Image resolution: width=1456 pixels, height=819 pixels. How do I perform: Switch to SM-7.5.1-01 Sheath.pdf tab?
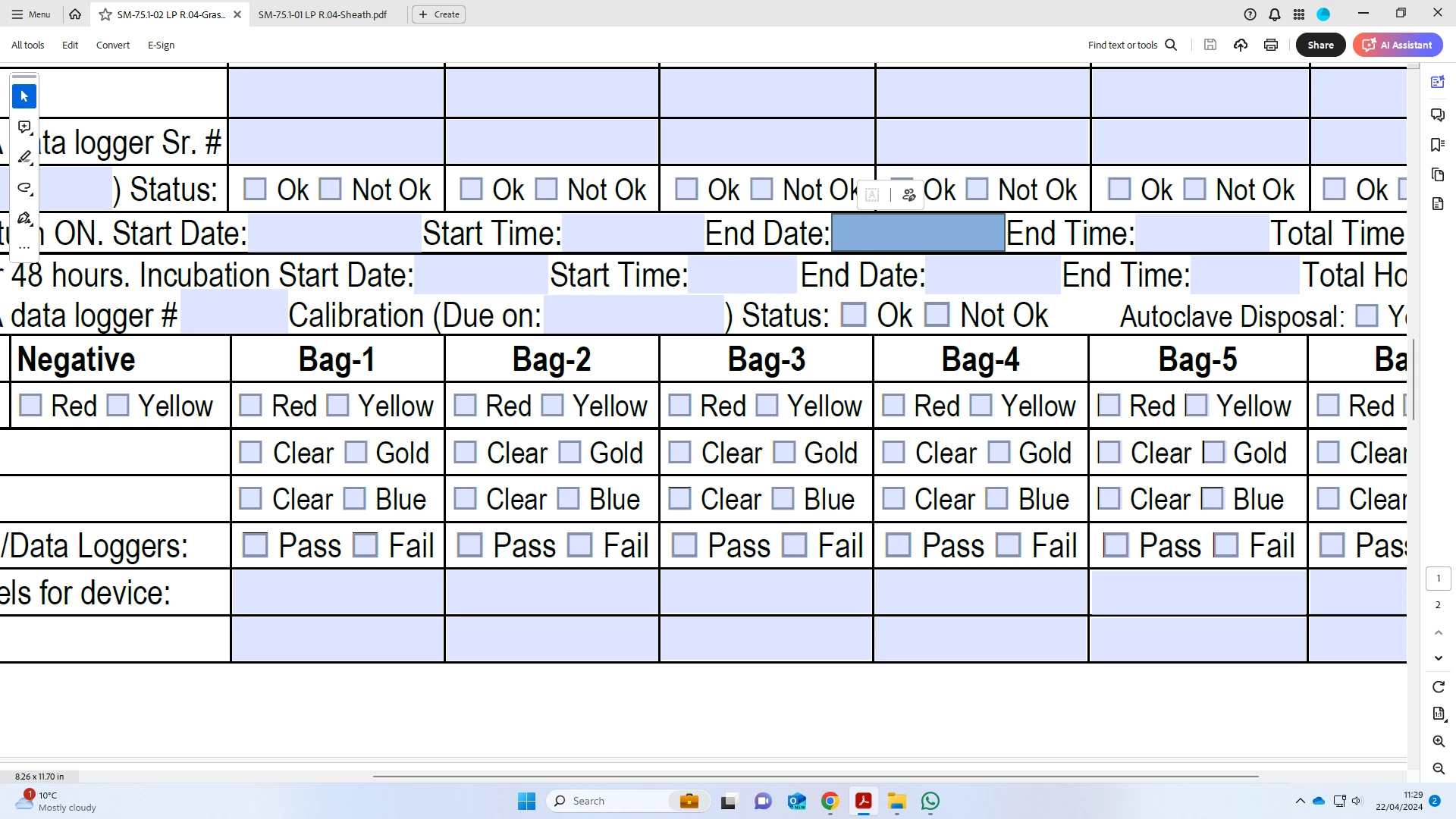click(322, 14)
